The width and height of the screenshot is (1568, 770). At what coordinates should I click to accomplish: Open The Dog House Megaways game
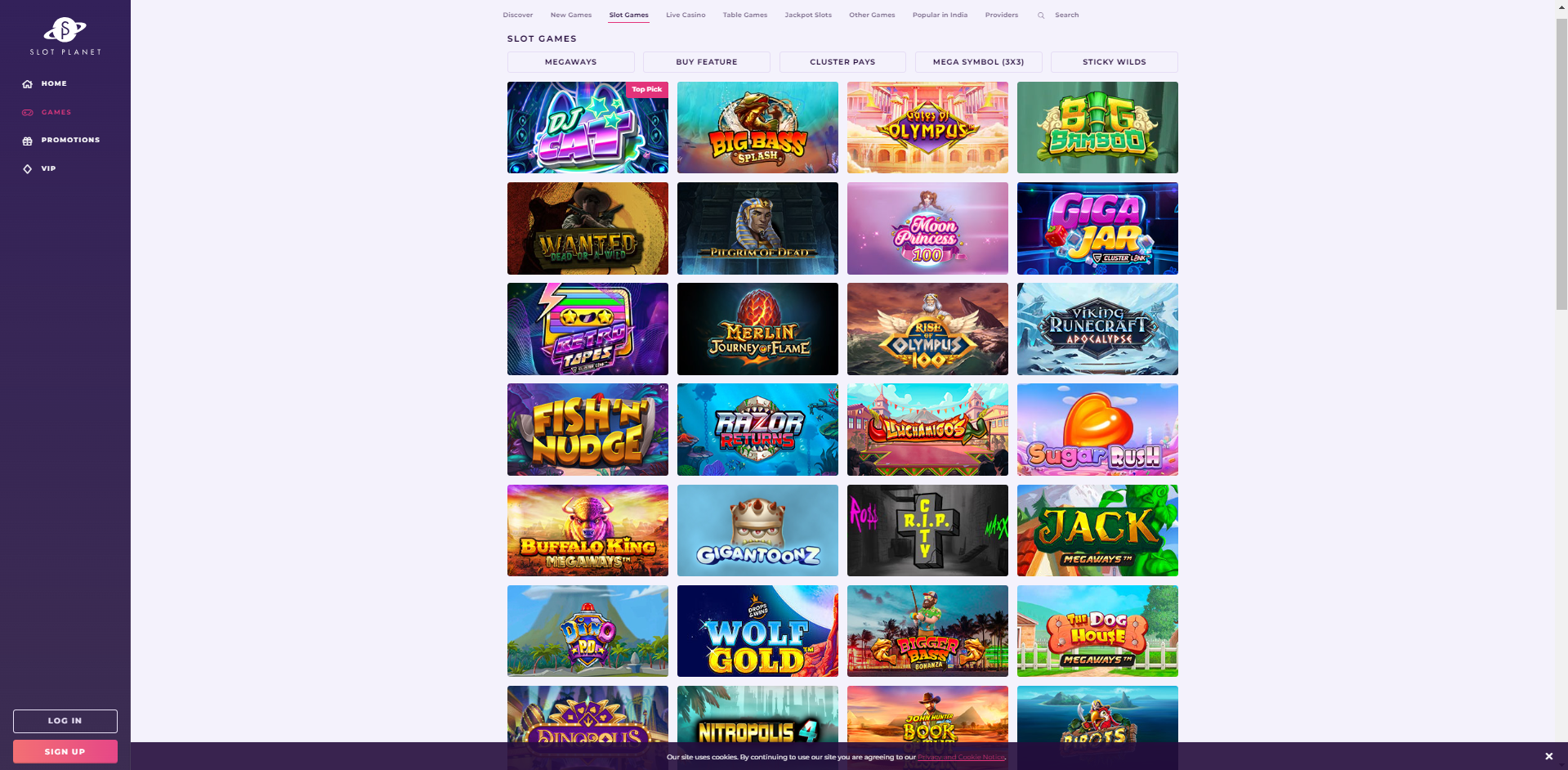1097,631
